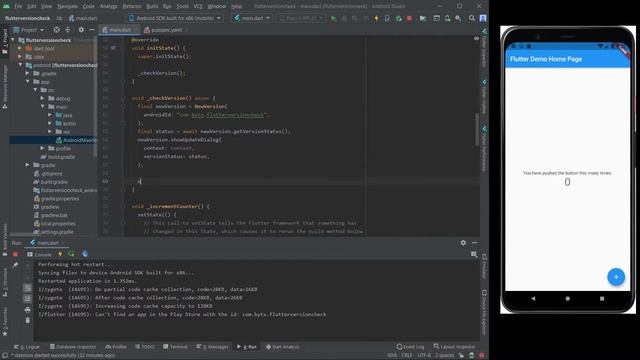Collapse android module tree node

pyautogui.click(x=20, y=65)
